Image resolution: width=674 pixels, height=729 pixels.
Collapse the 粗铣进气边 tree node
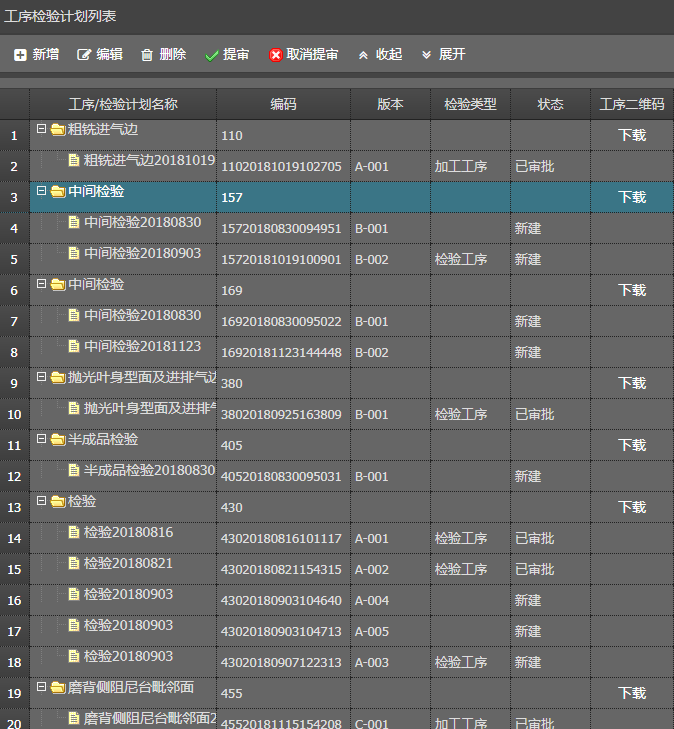(x=41, y=129)
